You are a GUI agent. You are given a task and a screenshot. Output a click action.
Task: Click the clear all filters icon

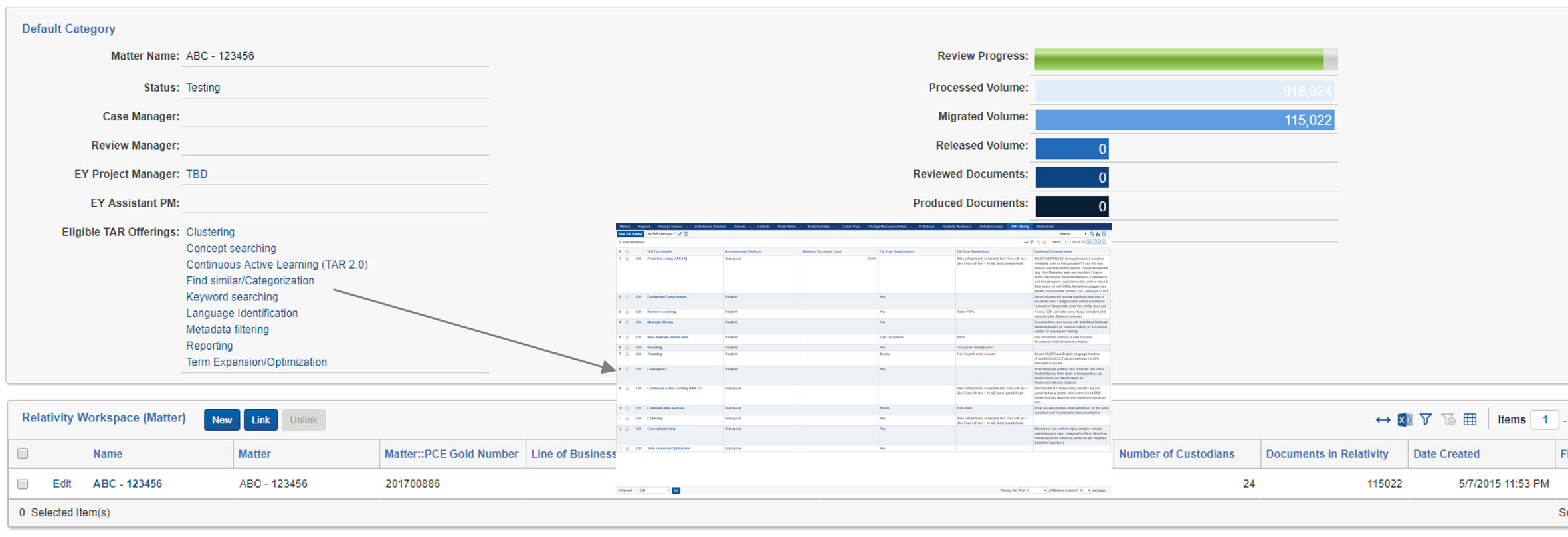[x=1448, y=420]
